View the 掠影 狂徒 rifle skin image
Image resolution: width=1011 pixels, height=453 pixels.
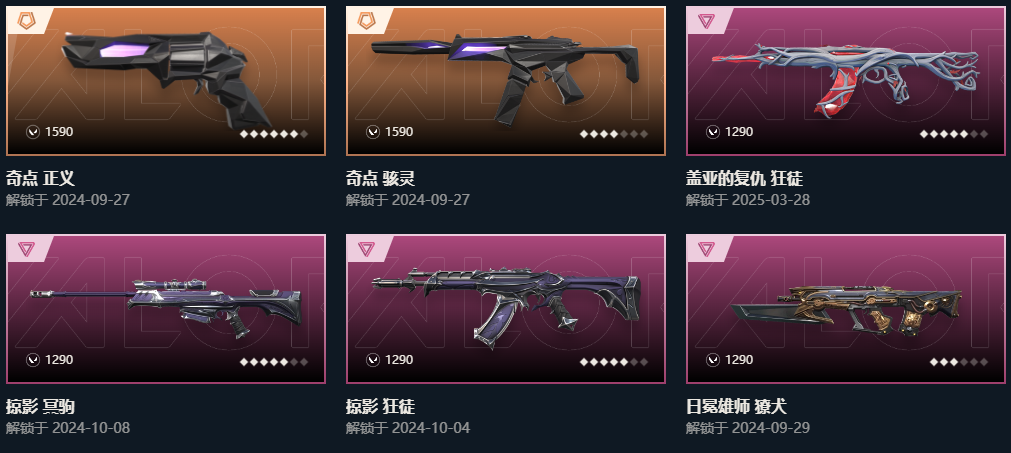[506, 307]
